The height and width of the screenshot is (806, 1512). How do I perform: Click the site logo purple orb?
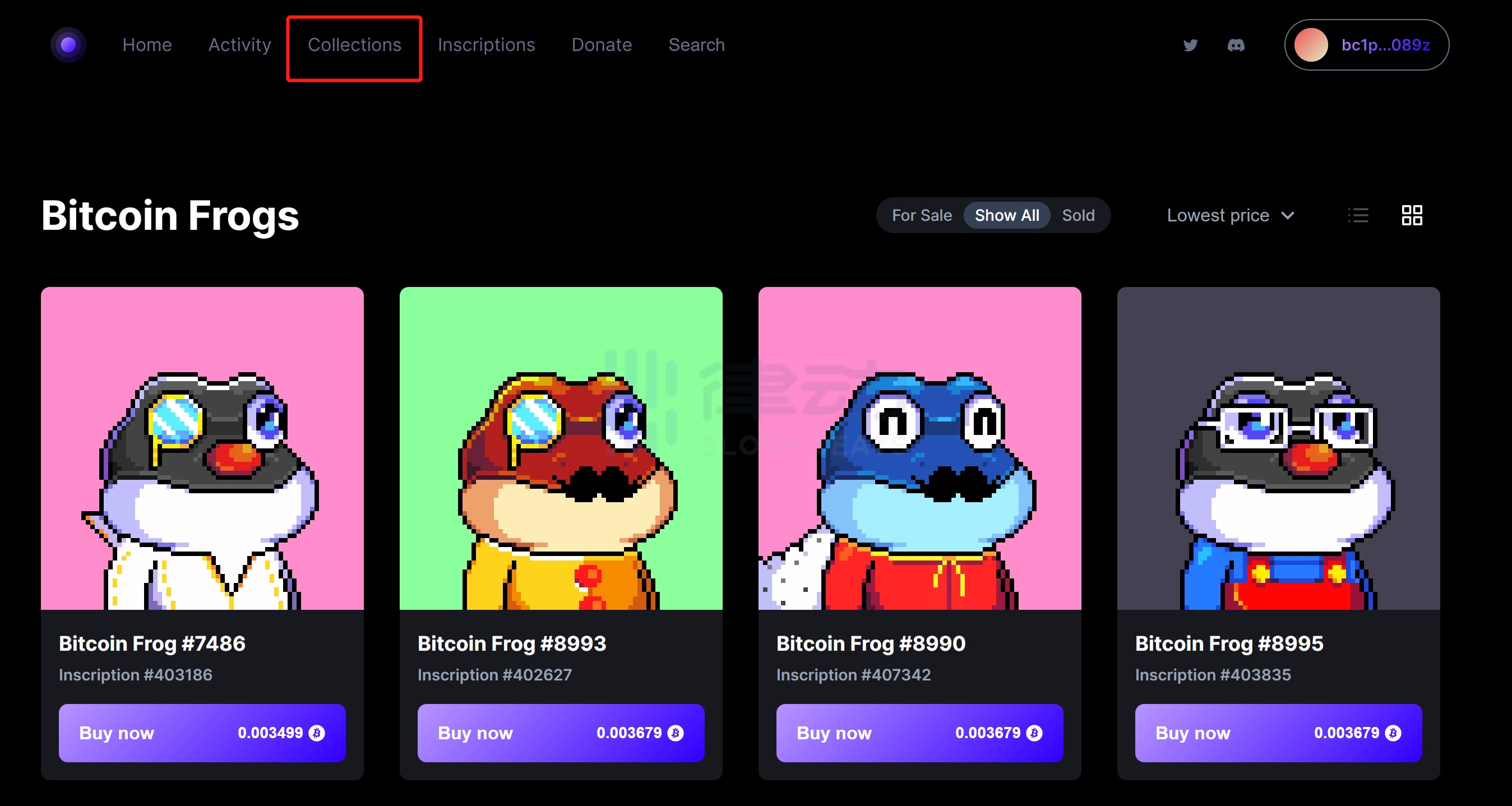[68, 45]
